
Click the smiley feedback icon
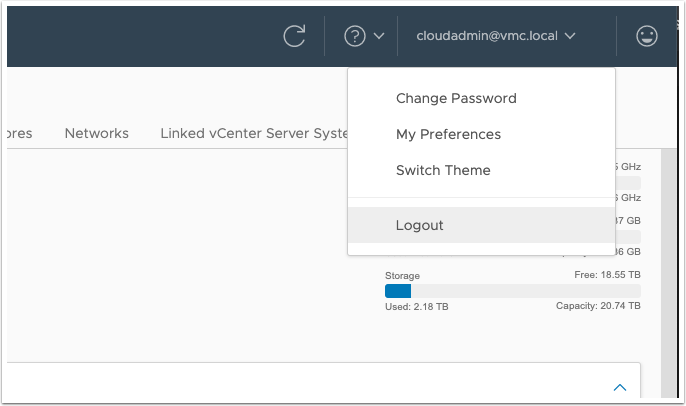click(647, 36)
